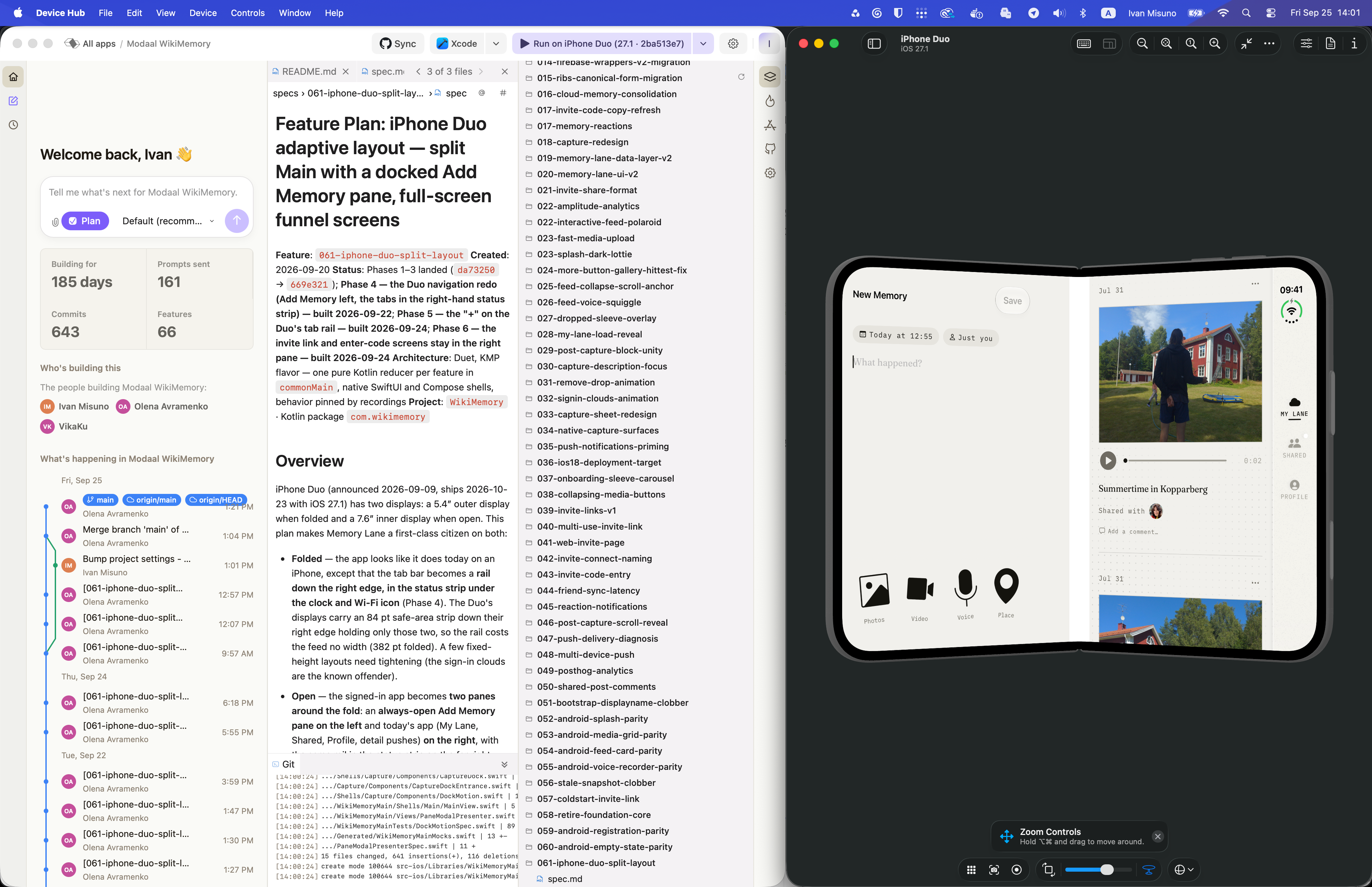This screenshot has width=1372, height=887.
Task: Open the home view in left sidebar
Action: click(13, 77)
